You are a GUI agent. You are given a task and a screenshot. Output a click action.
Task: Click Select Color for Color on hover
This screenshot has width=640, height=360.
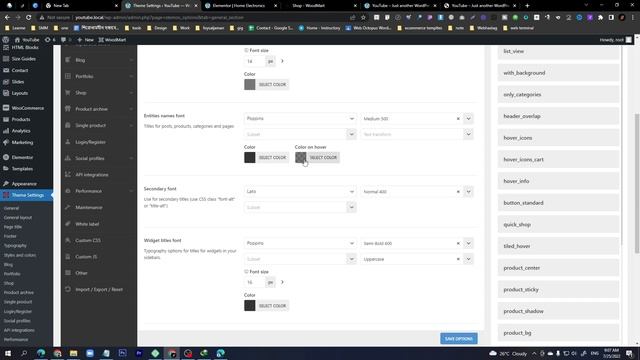click(323, 158)
